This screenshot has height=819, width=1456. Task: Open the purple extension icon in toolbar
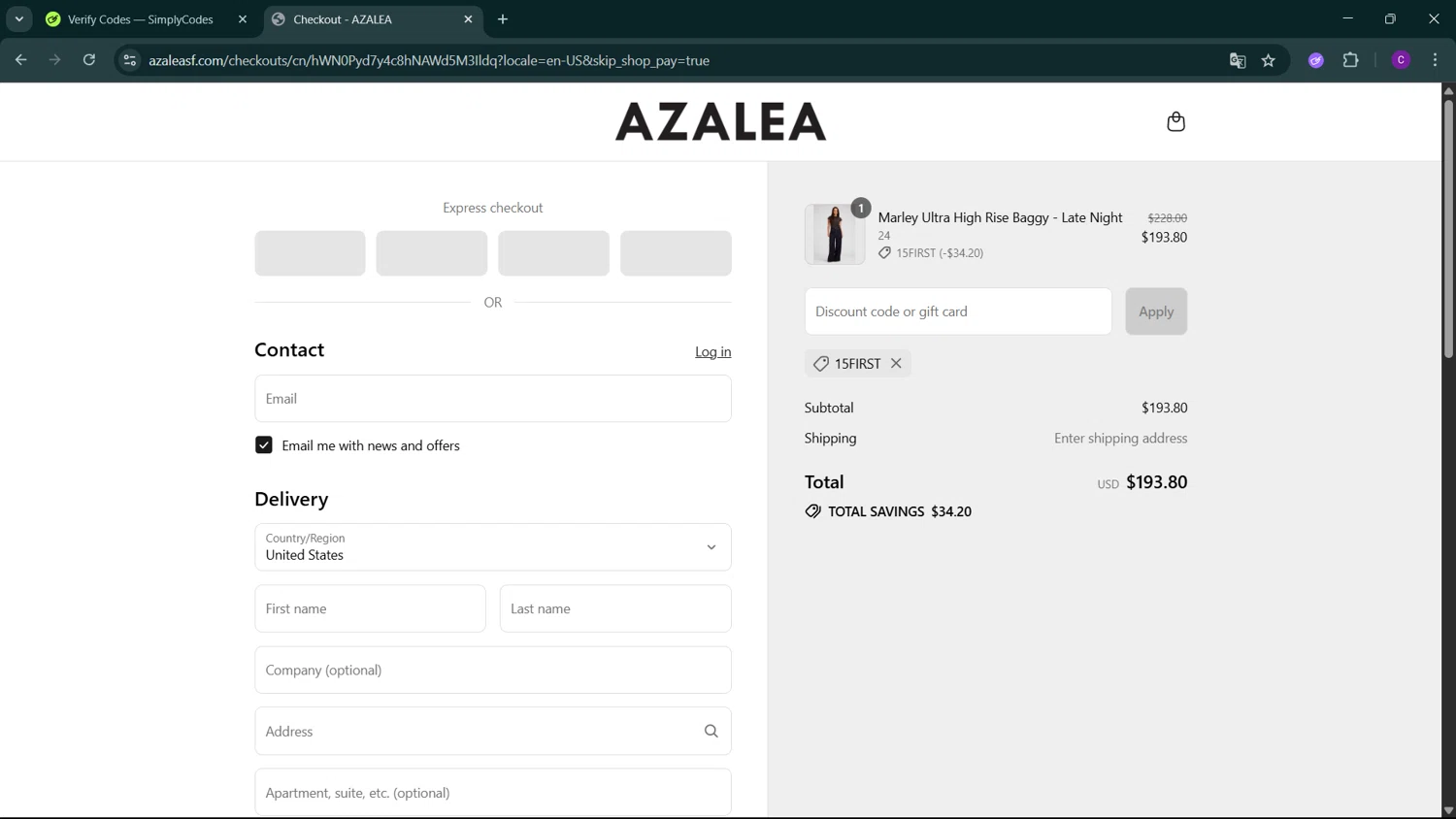pos(1316,60)
